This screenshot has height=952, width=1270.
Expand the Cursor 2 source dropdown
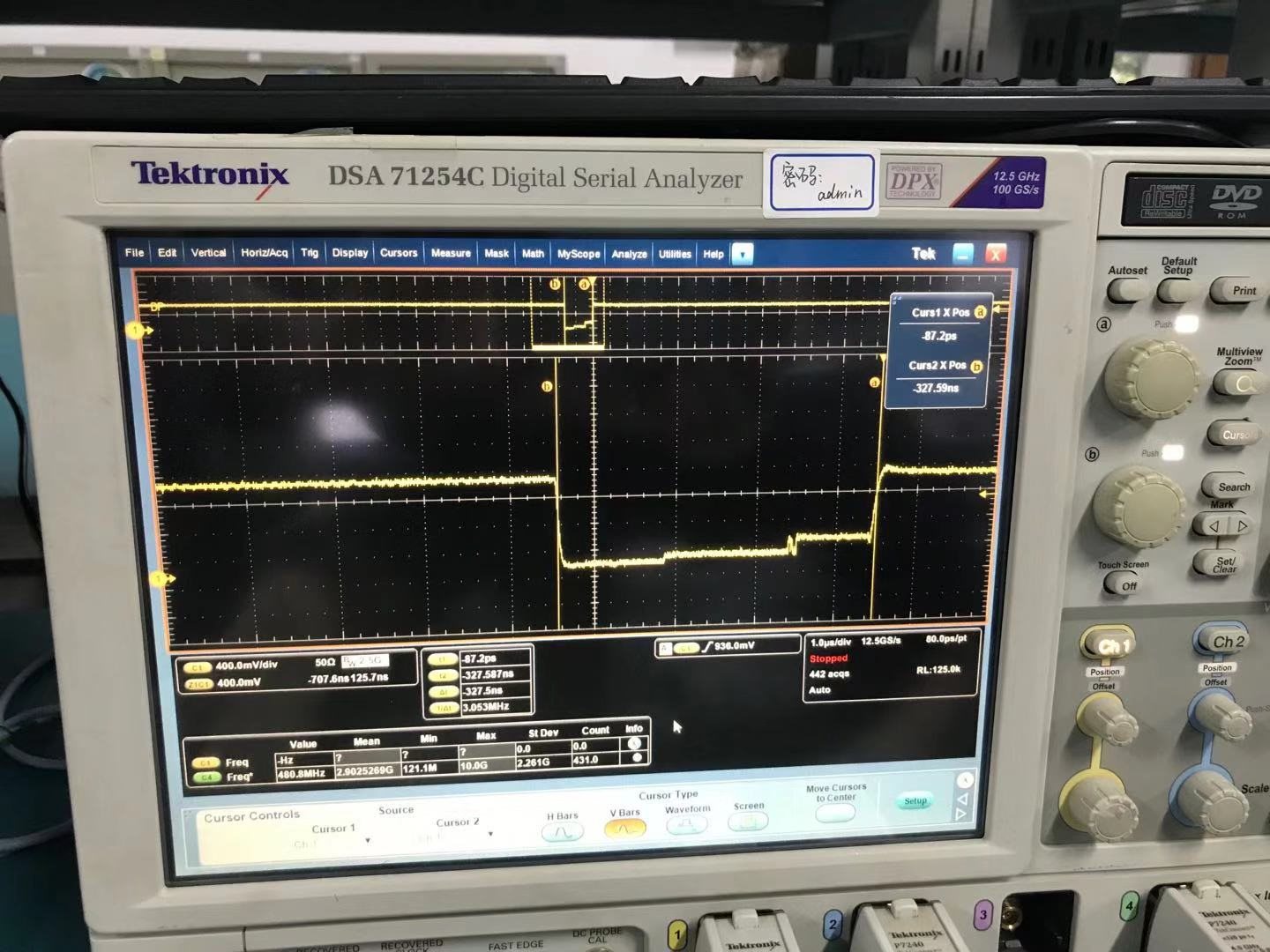pos(490,834)
